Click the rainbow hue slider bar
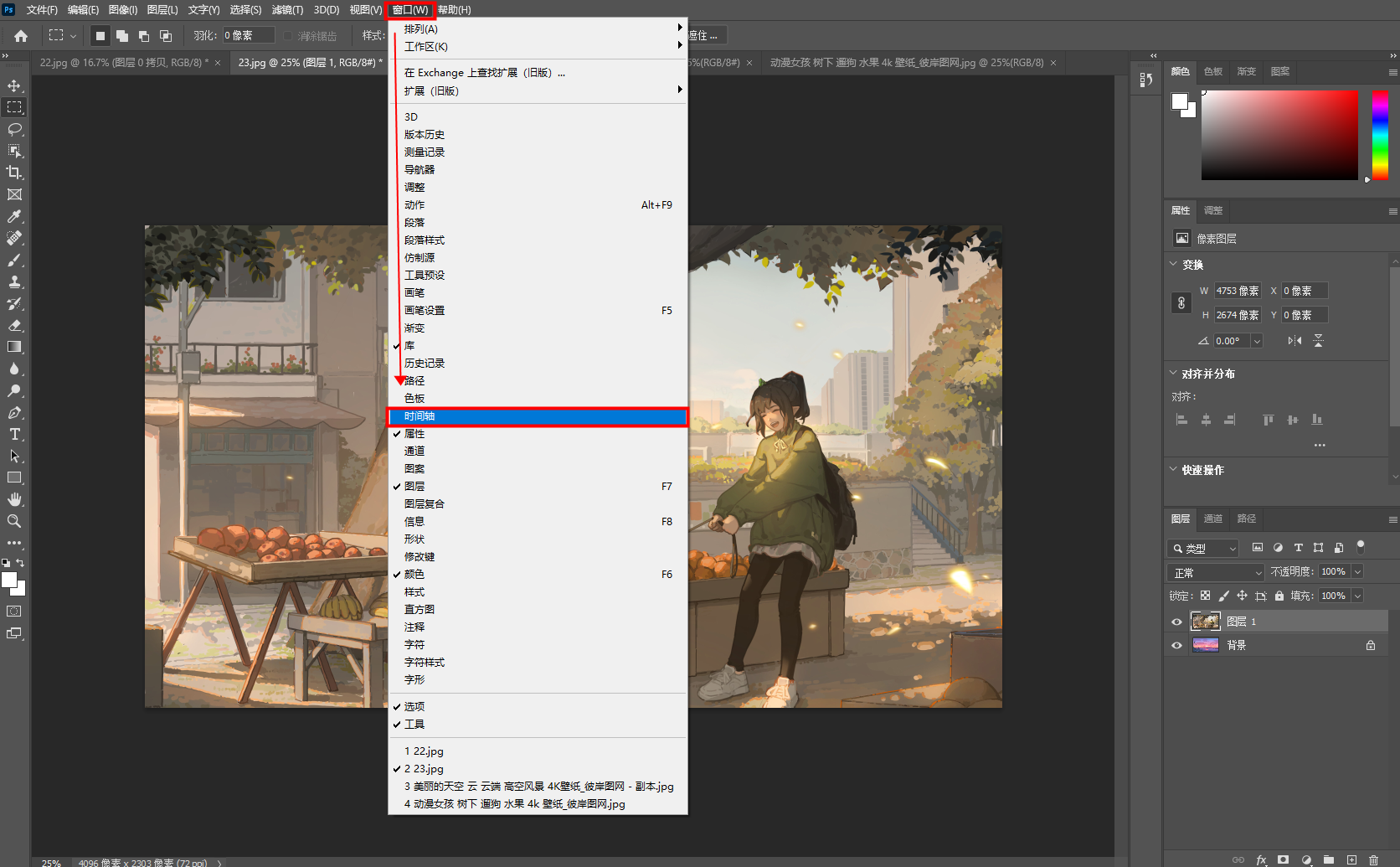This screenshot has height=867, width=1400. click(1380, 134)
